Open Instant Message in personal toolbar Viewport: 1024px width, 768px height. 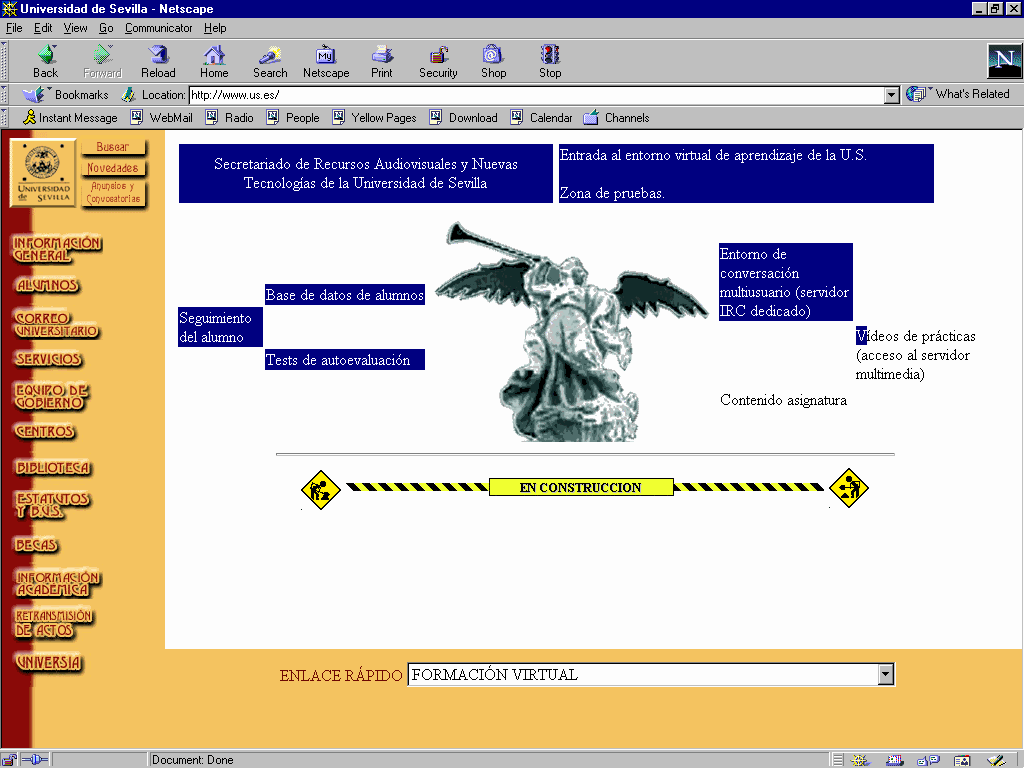point(70,118)
